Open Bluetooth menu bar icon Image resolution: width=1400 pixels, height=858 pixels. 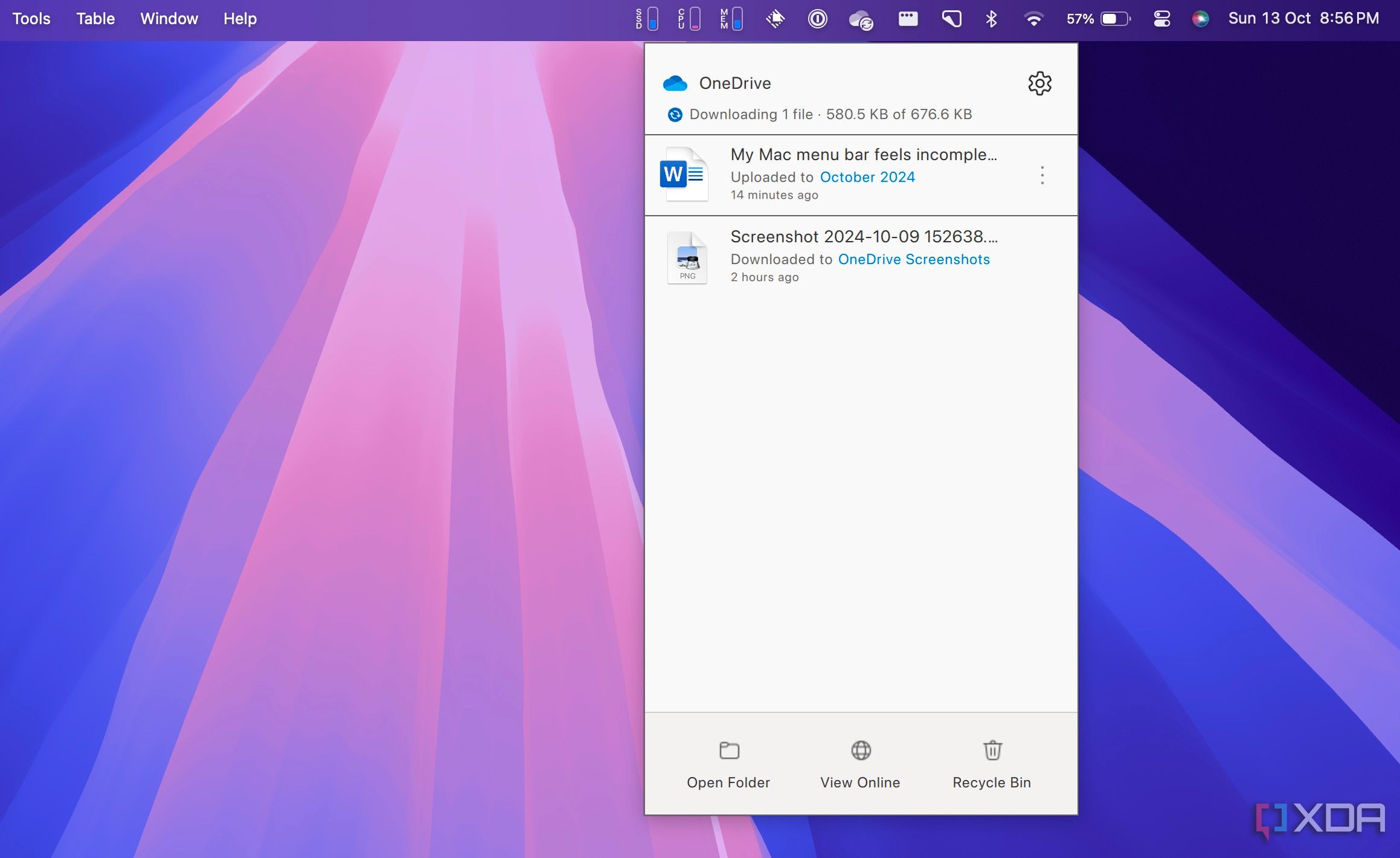[x=991, y=19]
